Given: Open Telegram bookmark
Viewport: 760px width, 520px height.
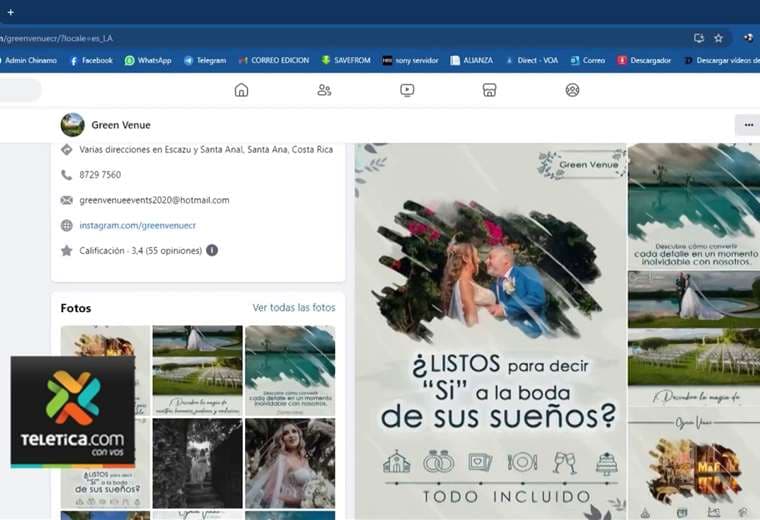Looking at the screenshot, I should point(204,60).
